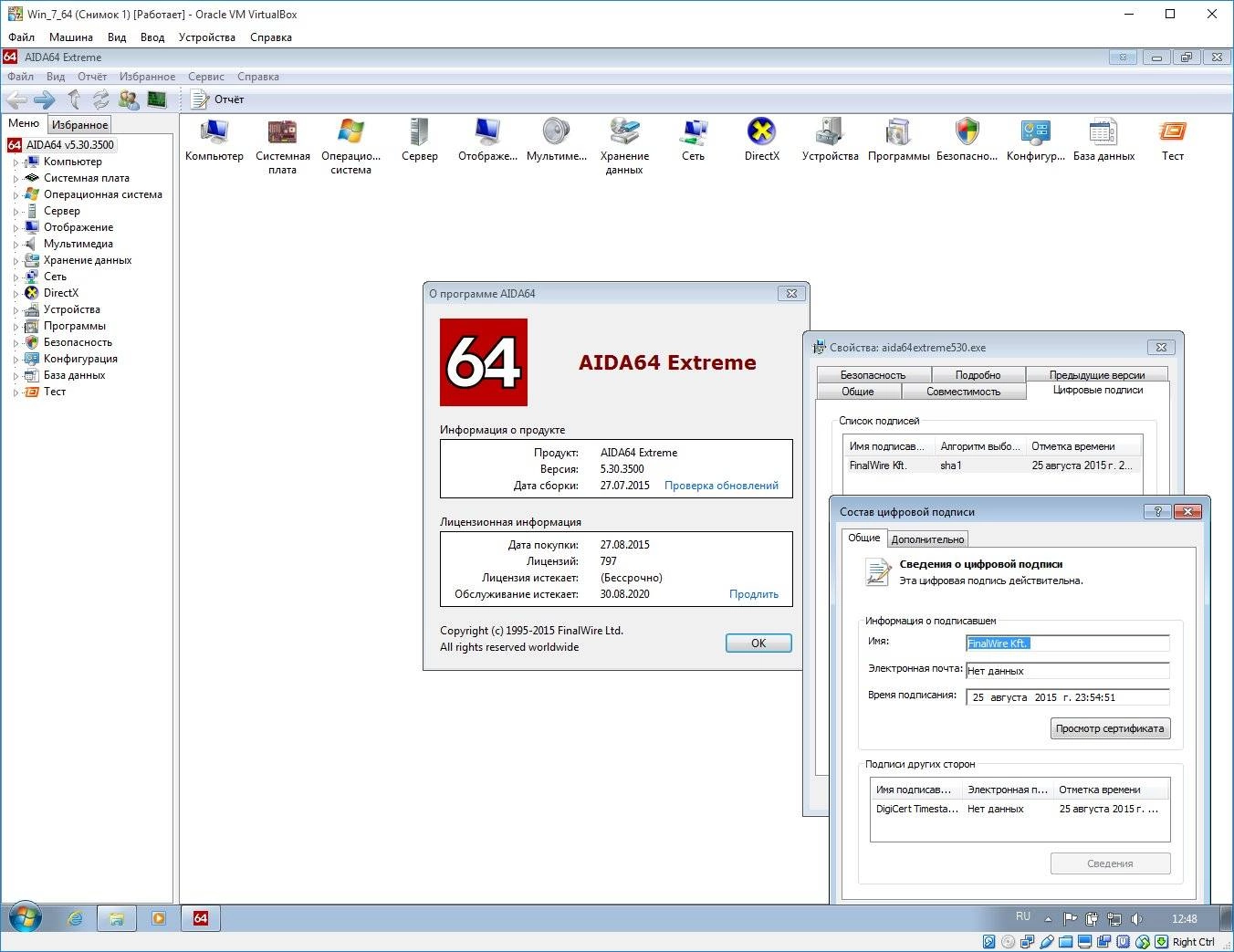The height and width of the screenshot is (952, 1234).
Task: Launch Internet Explorer from taskbar
Action: (75, 918)
